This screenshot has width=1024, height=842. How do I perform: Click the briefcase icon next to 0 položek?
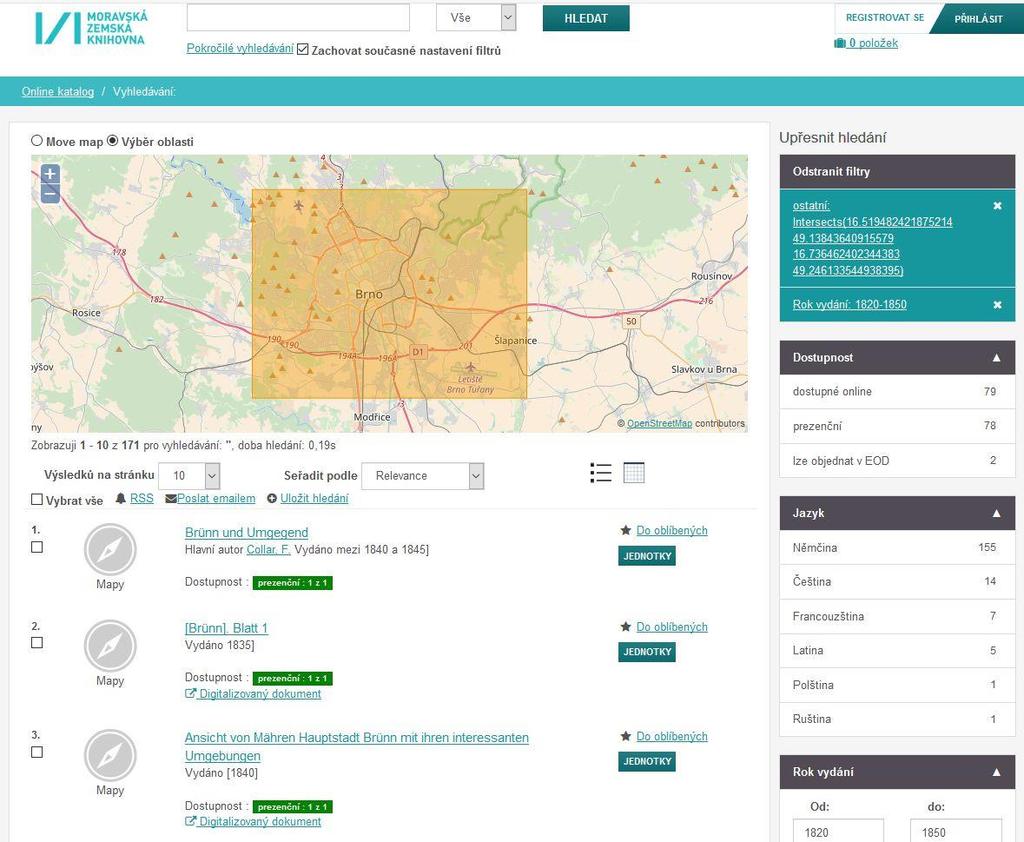click(x=840, y=43)
